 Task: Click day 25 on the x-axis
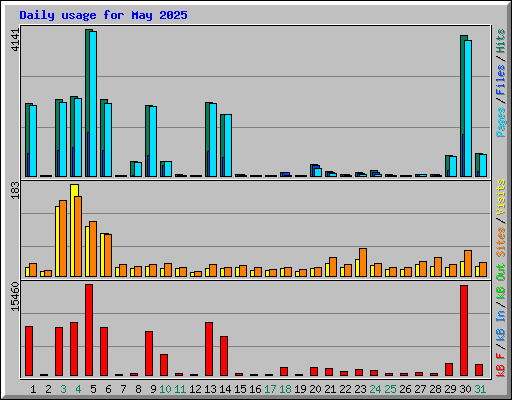click(x=390, y=389)
